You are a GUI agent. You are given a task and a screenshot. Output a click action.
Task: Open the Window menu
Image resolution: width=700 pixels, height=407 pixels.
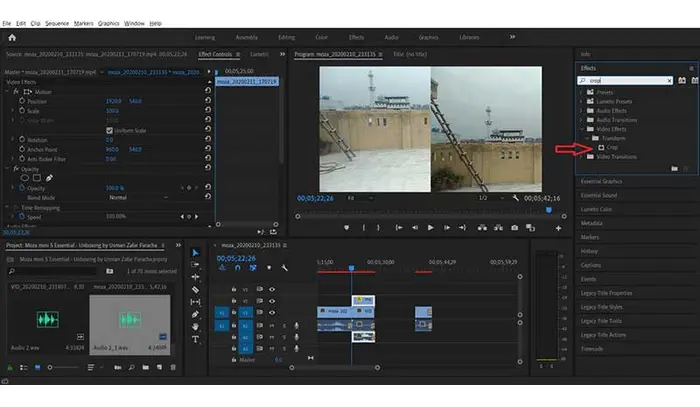[134, 23]
